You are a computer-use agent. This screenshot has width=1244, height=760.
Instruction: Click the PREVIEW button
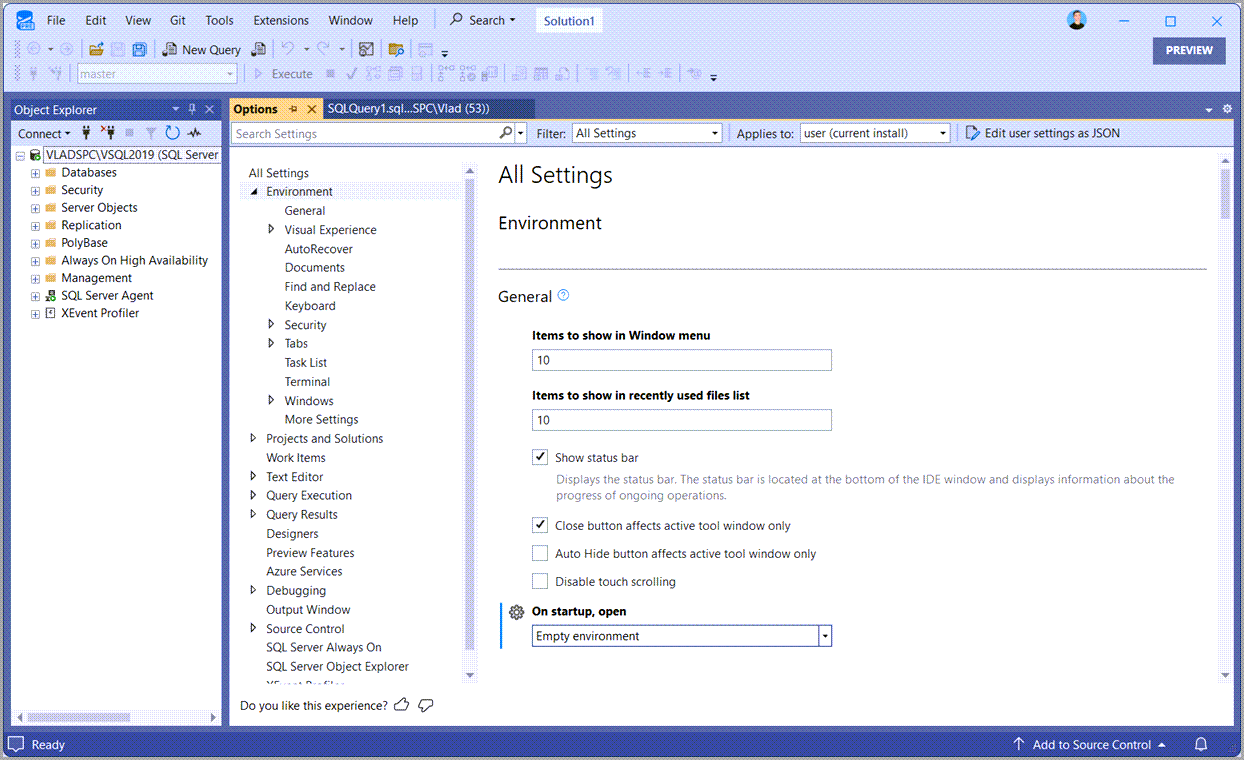1189,50
